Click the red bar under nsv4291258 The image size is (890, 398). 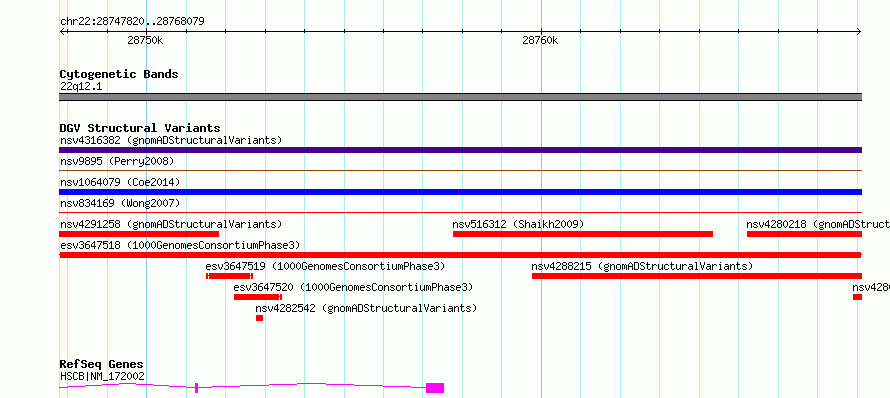click(139, 234)
